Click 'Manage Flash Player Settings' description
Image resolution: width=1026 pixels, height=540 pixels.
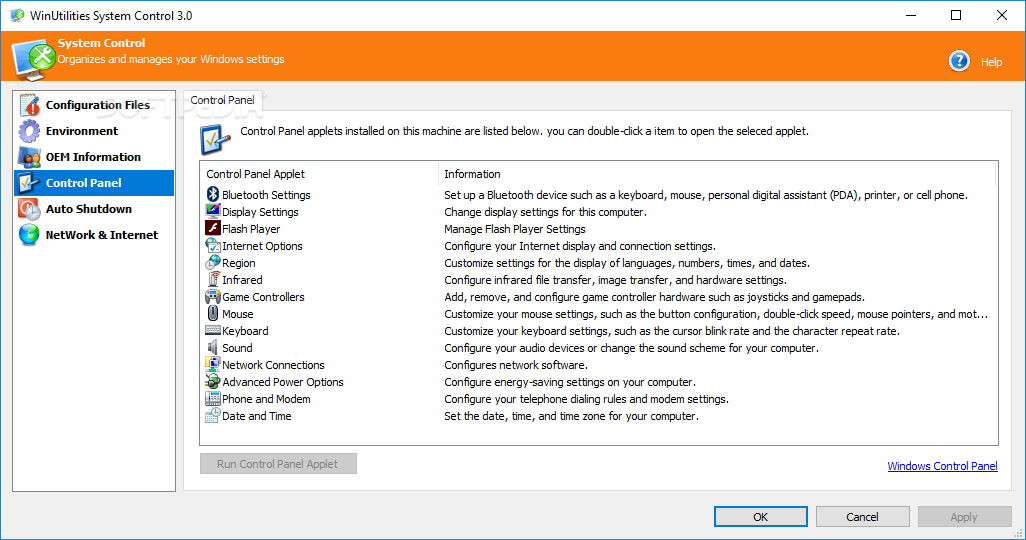pos(515,229)
